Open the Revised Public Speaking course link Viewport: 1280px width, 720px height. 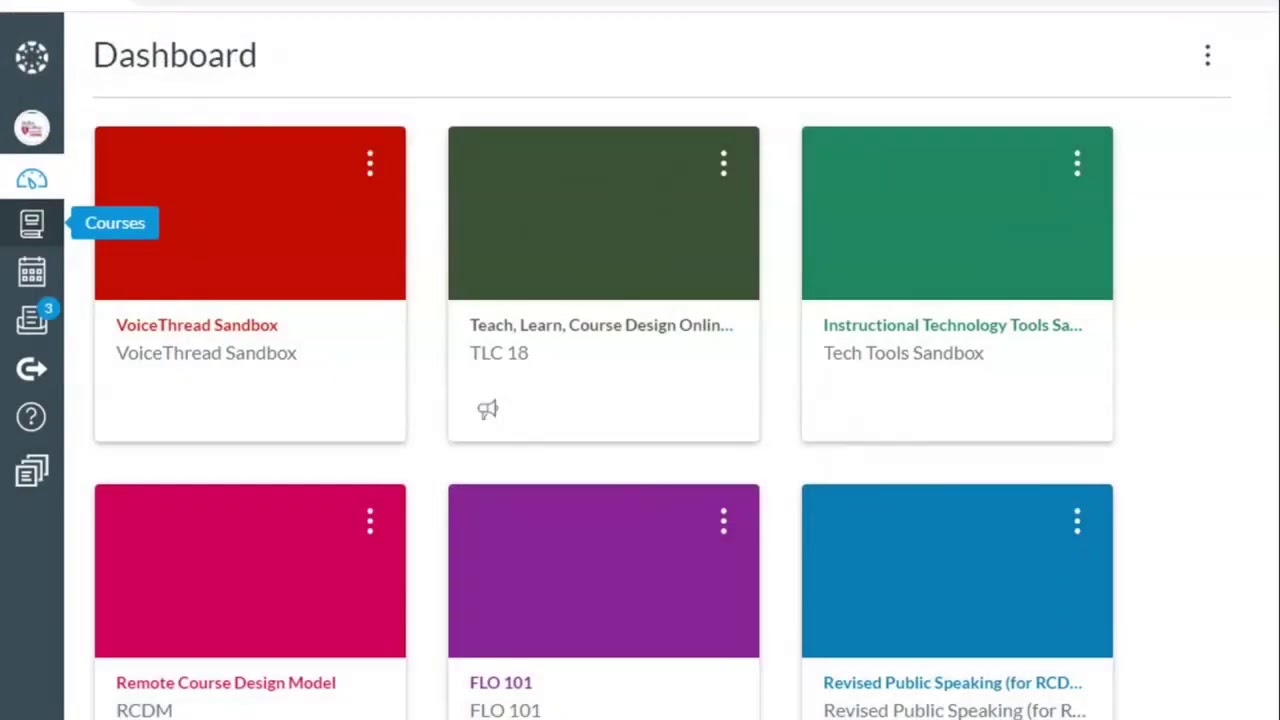(952, 683)
